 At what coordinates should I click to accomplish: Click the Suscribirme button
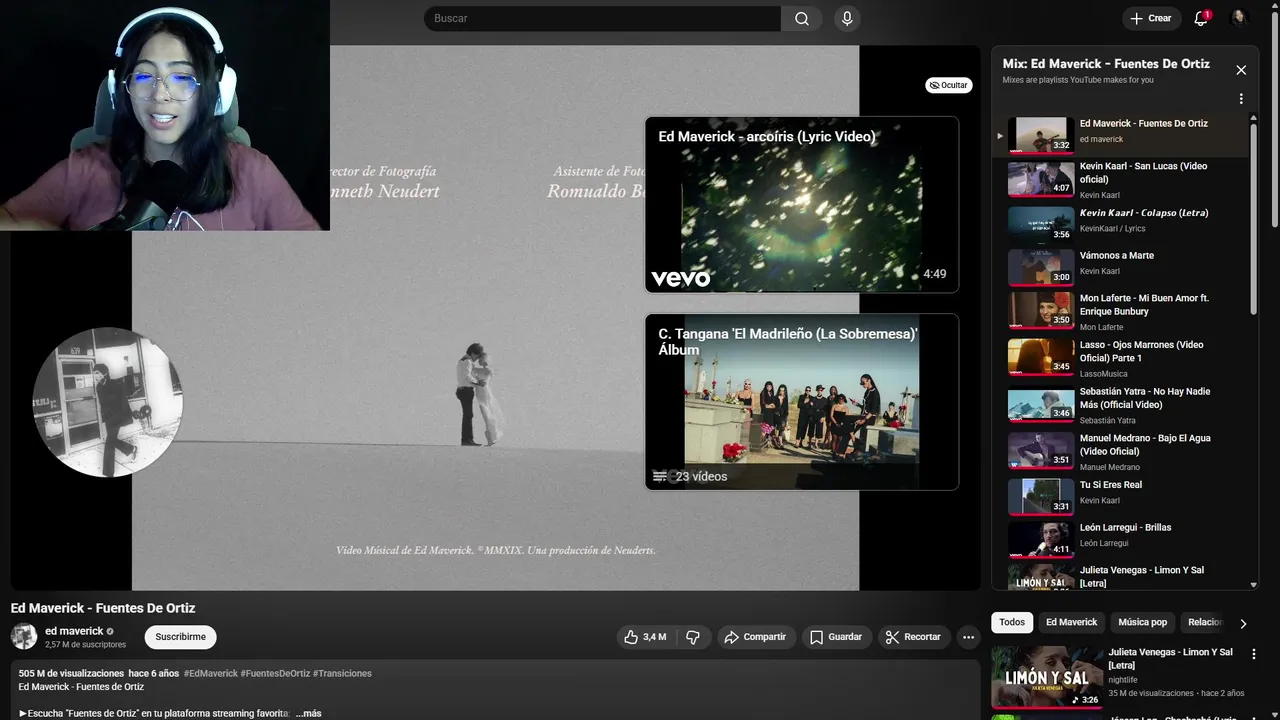(180, 637)
